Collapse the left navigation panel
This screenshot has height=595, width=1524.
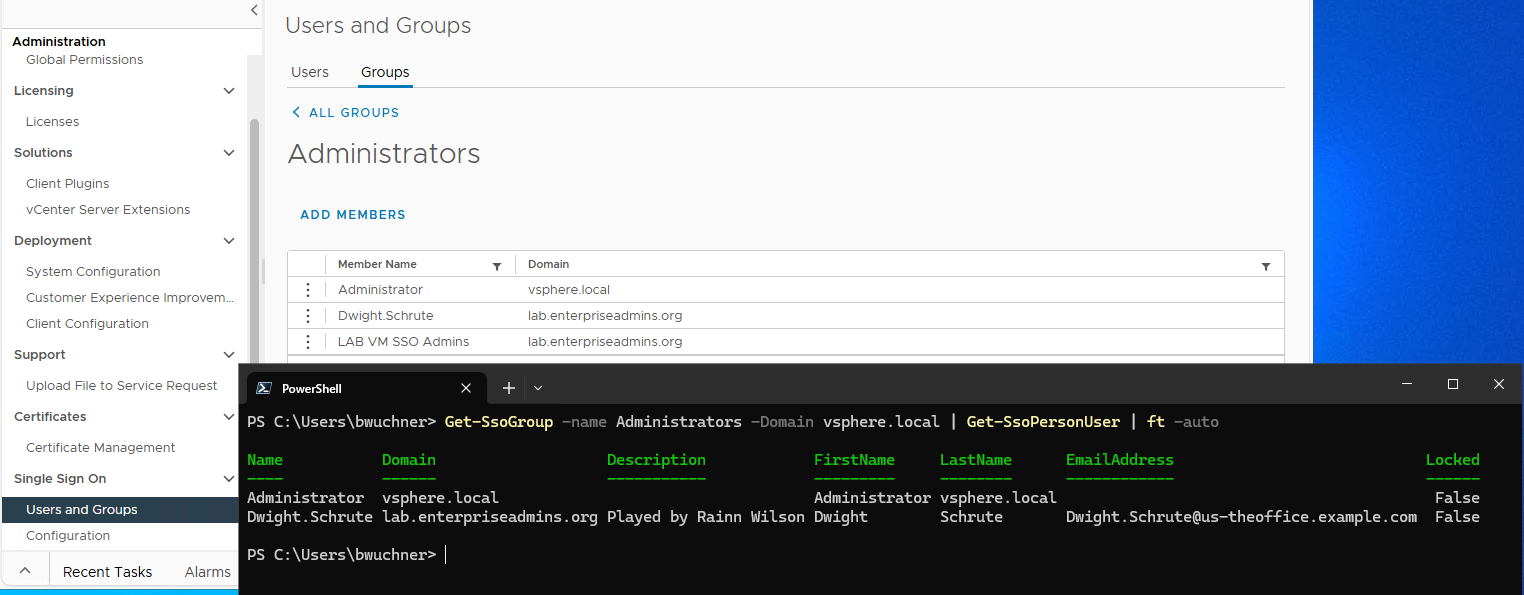tap(254, 10)
